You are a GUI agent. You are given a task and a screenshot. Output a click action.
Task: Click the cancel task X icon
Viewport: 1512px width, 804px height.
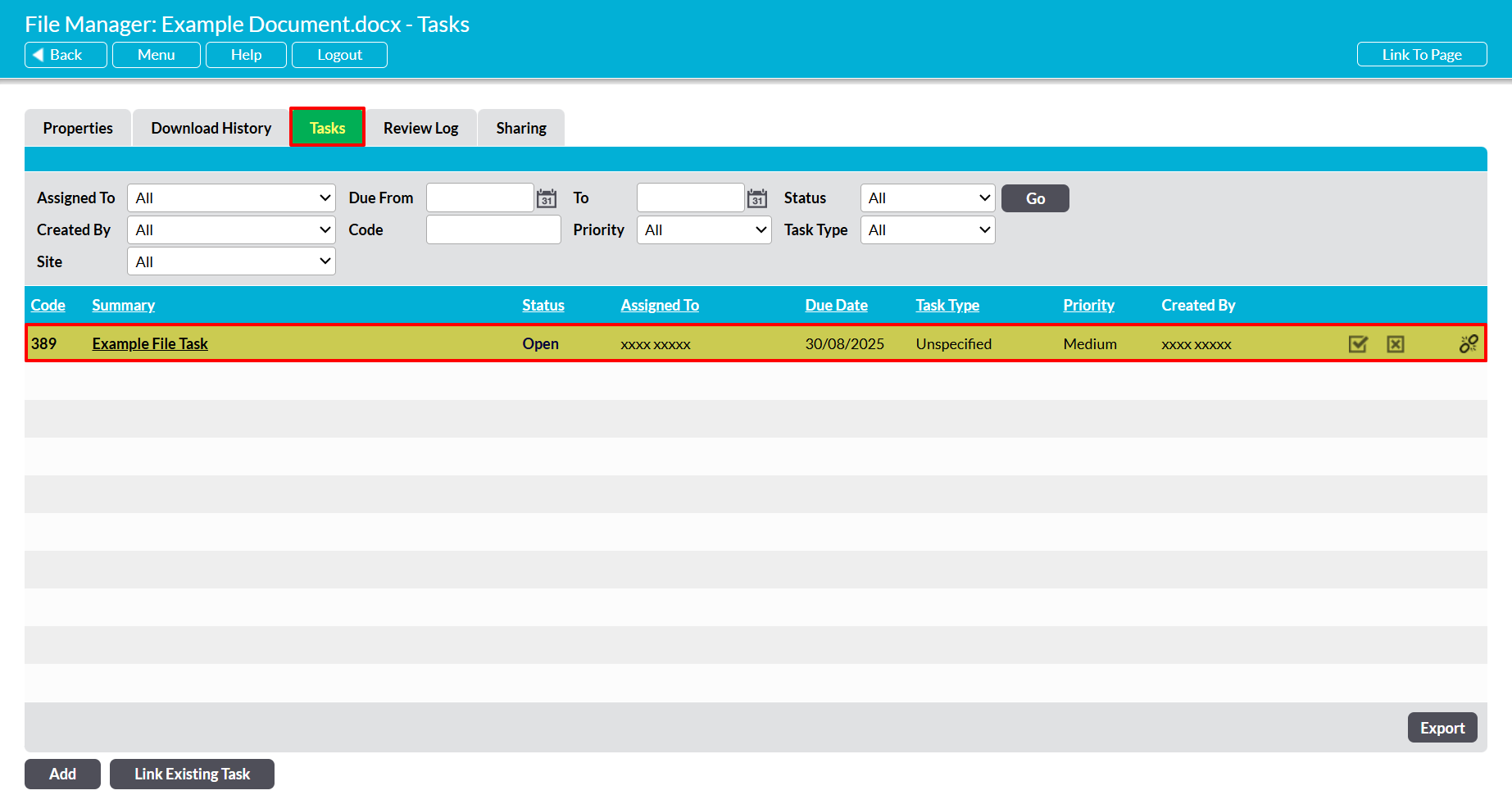1396,344
